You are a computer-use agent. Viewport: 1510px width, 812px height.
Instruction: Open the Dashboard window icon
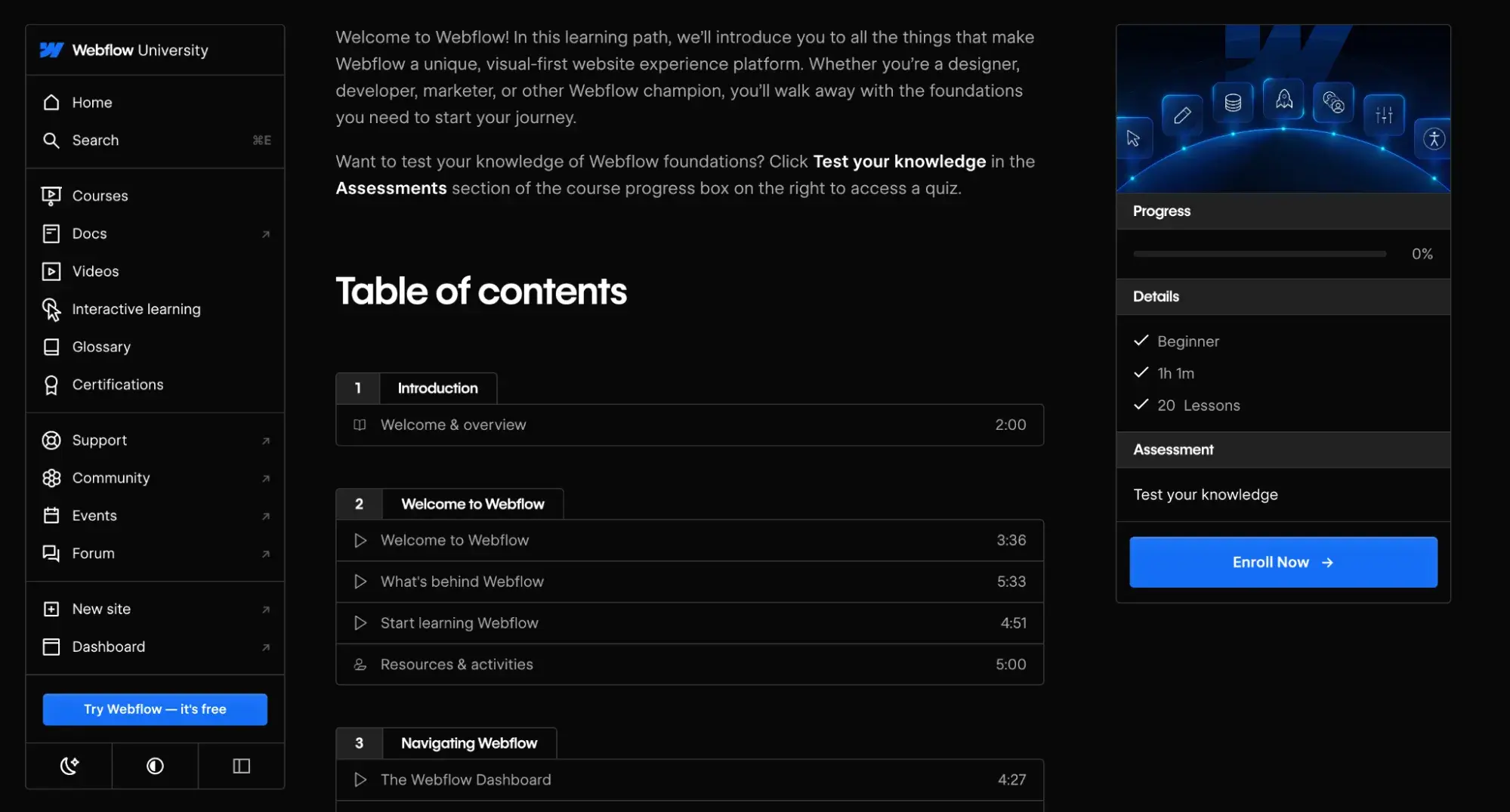coord(51,647)
